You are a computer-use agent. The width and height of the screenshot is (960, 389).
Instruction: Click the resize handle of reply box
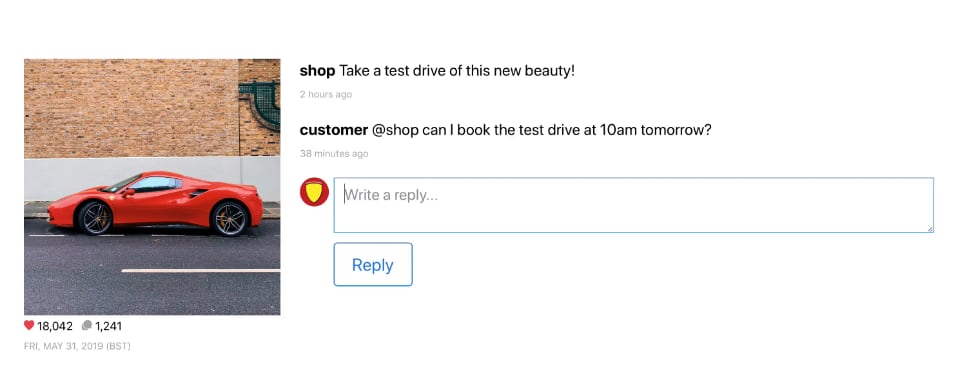click(x=930, y=229)
